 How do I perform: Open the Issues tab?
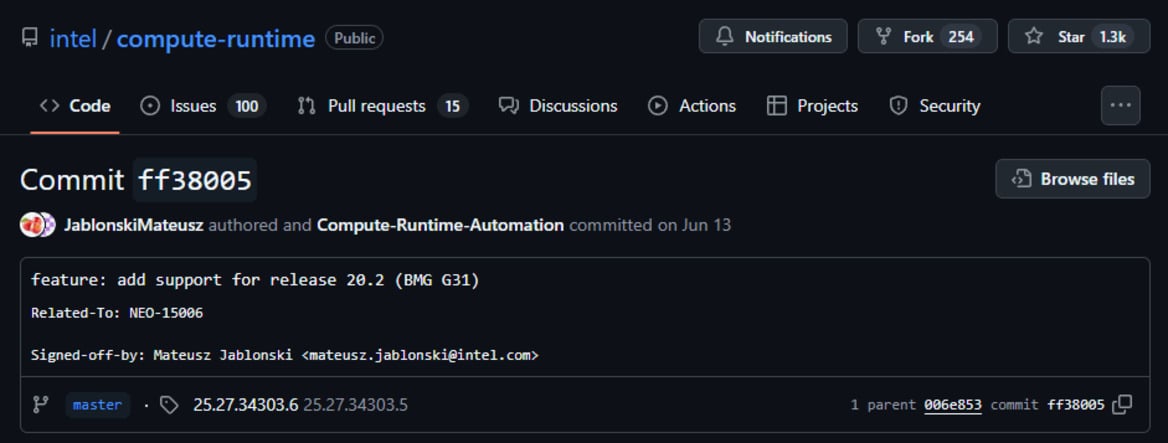pyautogui.click(x=203, y=106)
